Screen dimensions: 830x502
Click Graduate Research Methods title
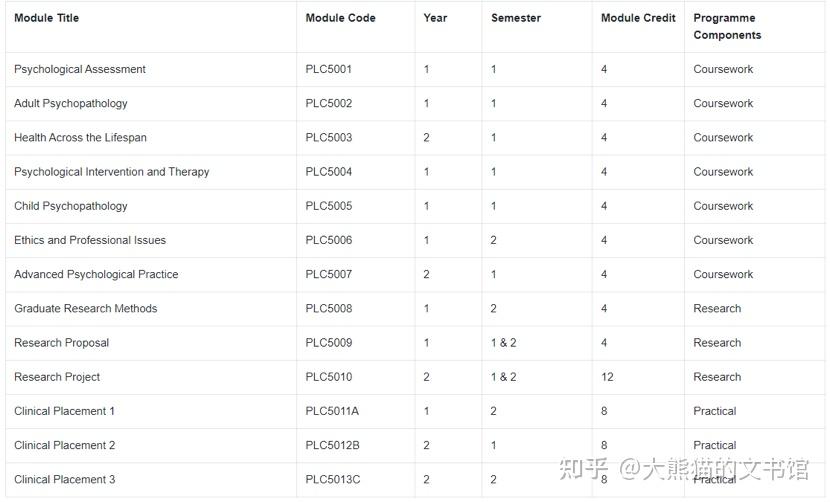pos(86,309)
